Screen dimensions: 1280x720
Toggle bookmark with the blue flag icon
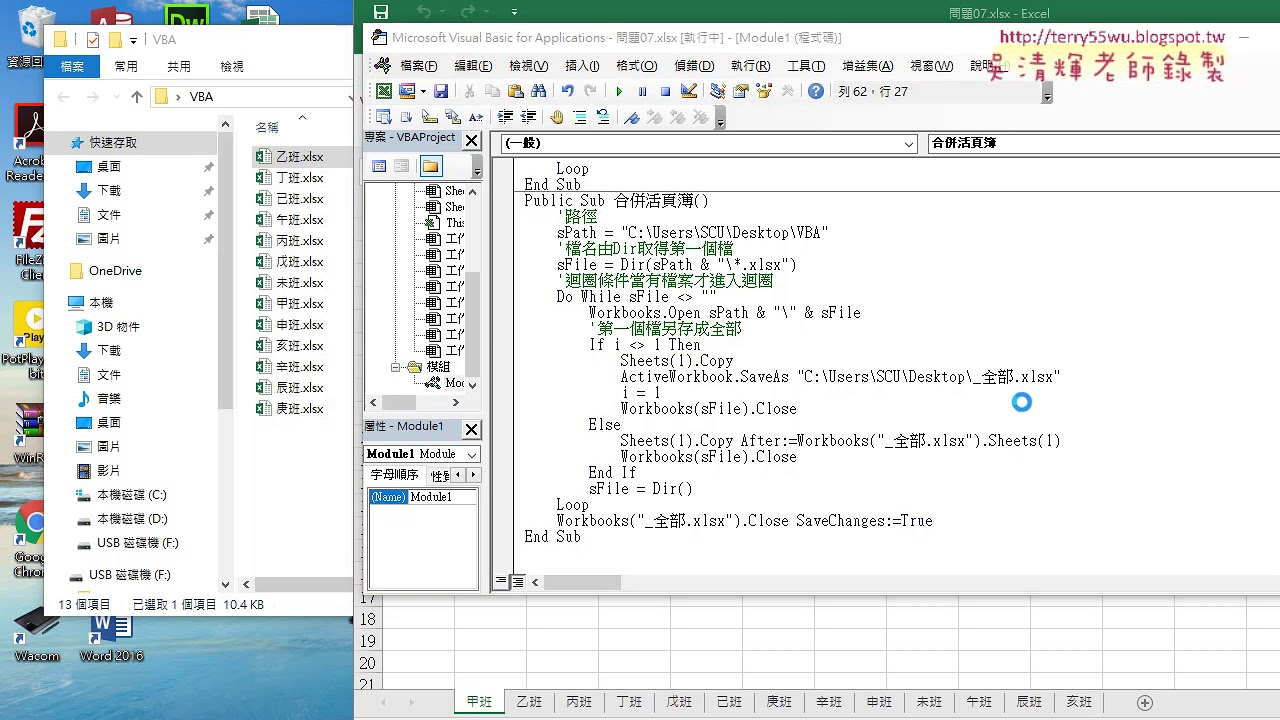click(631, 117)
